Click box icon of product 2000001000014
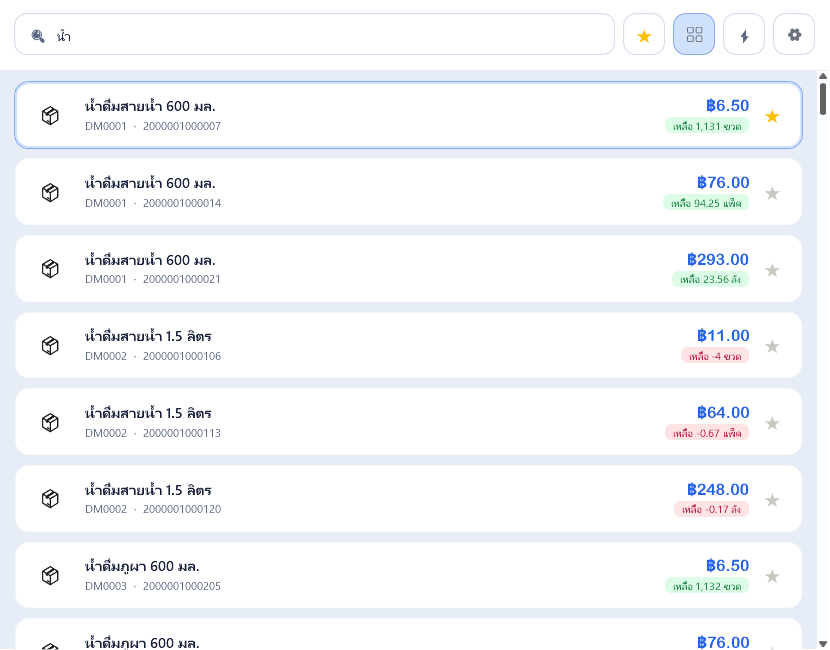The width and height of the screenshot is (830, 650). click(x=50, y=192)
